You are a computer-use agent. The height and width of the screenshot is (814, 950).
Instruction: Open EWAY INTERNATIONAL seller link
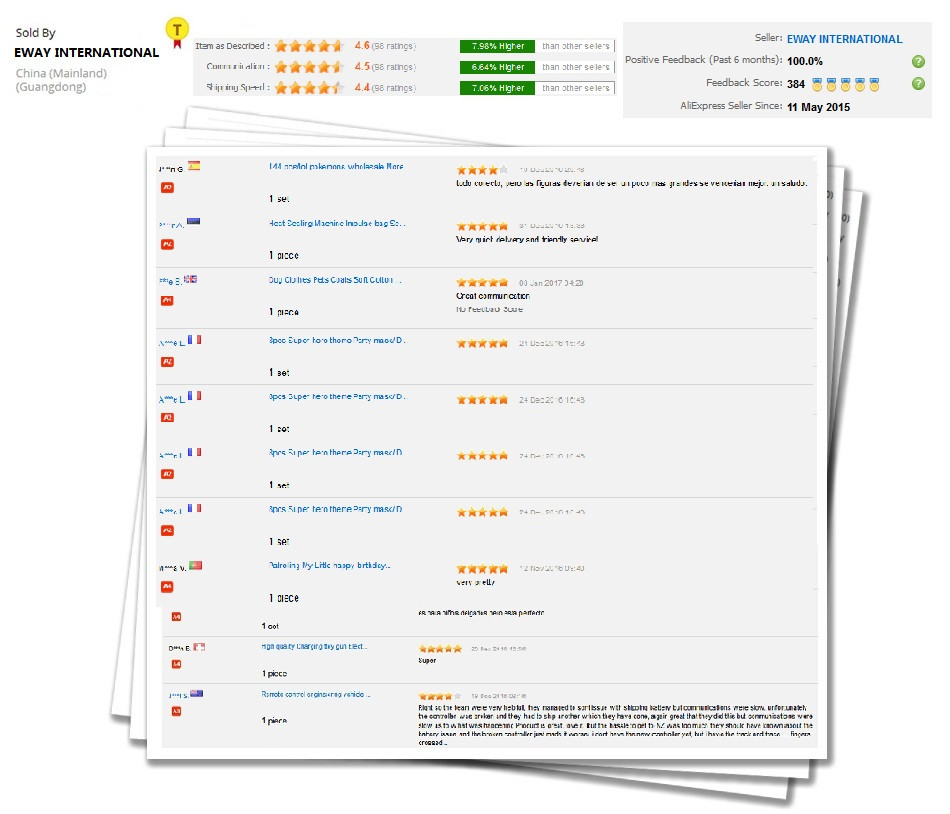[x=844, y=39]
